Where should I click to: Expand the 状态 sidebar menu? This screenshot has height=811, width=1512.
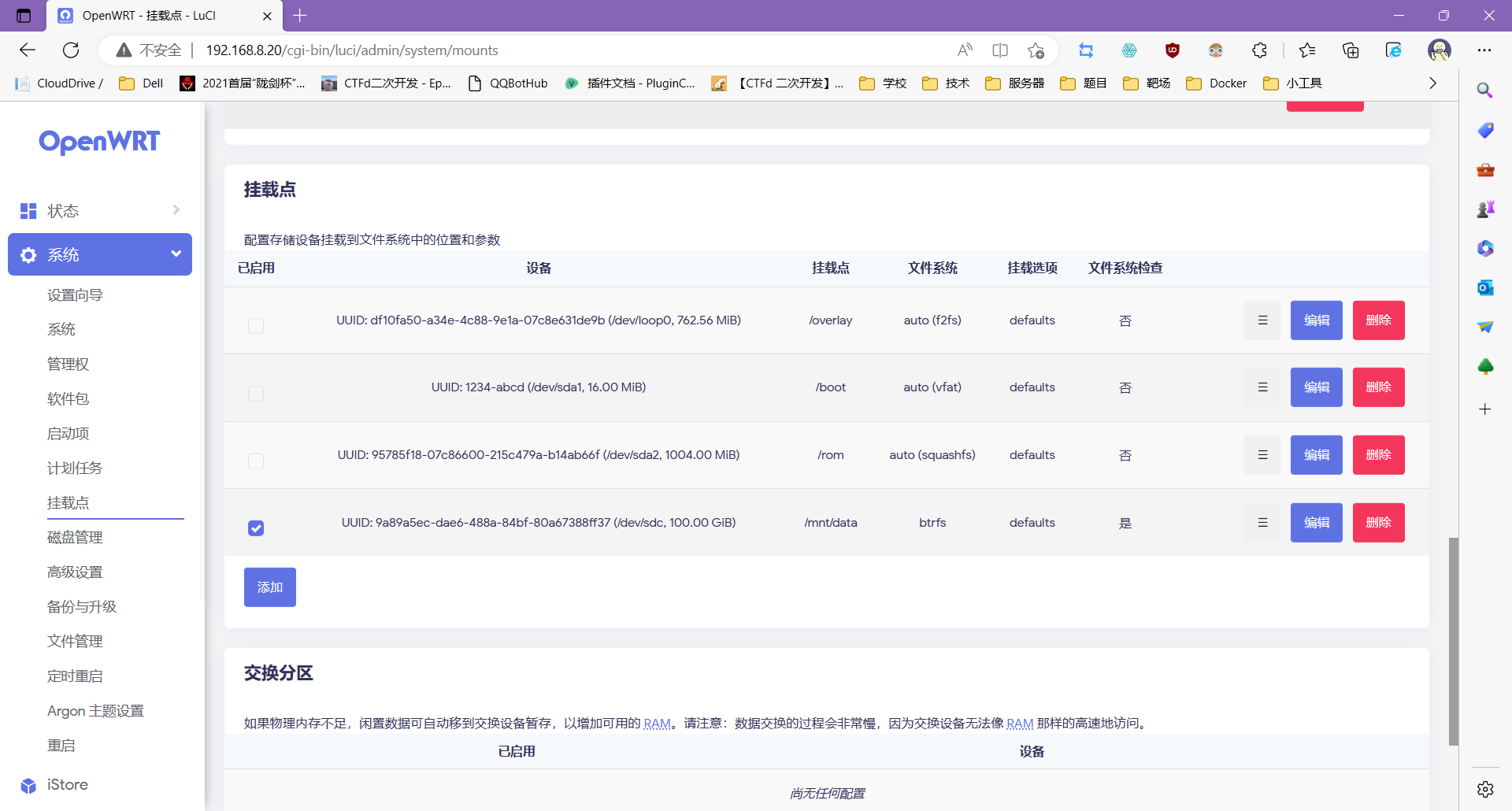[100, 210]
